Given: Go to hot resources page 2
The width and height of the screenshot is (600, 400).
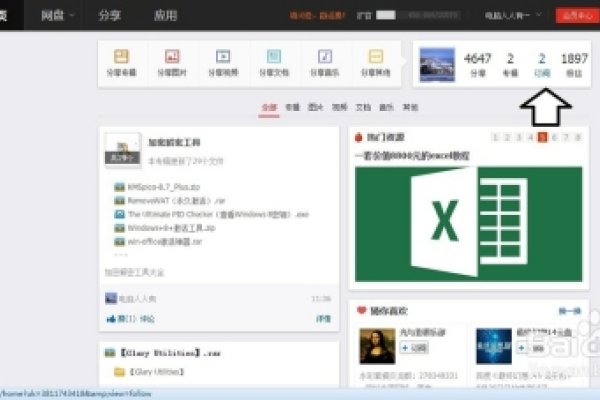Looking at the screenshot, I should tap(507, 137).
